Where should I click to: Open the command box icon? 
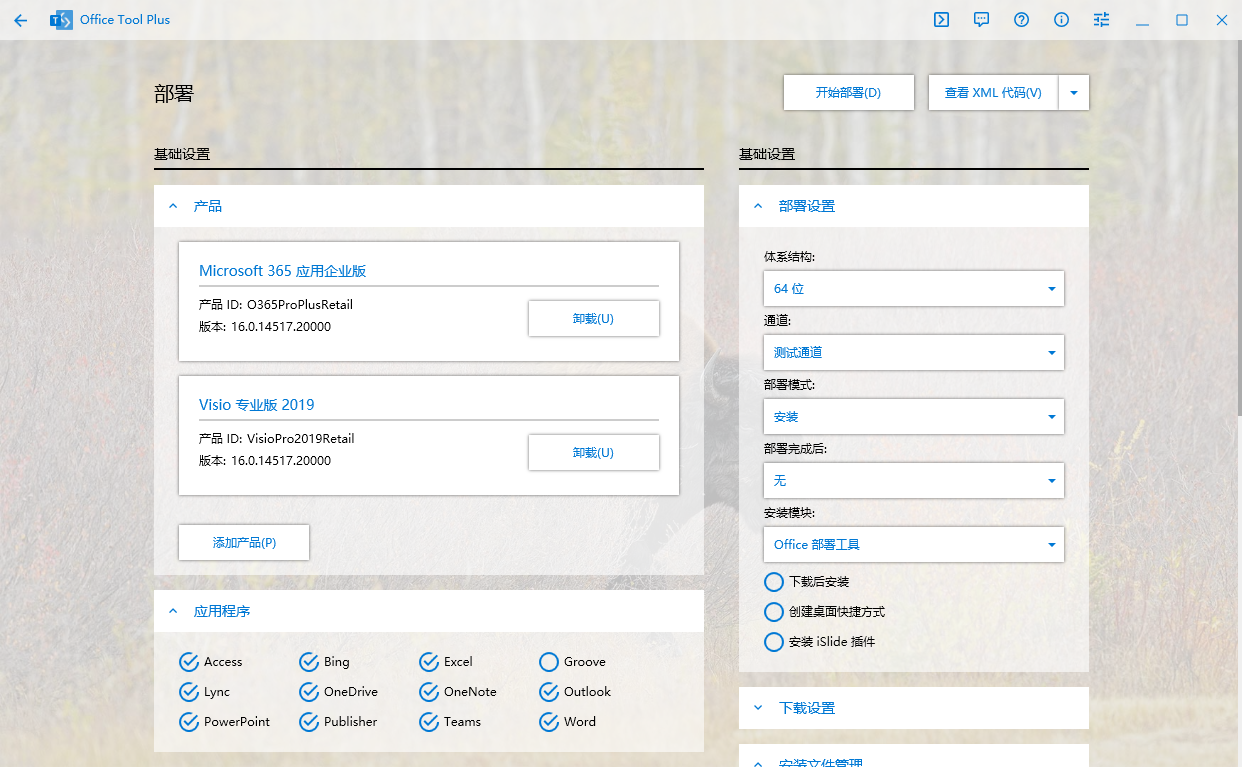click(941, 19)
